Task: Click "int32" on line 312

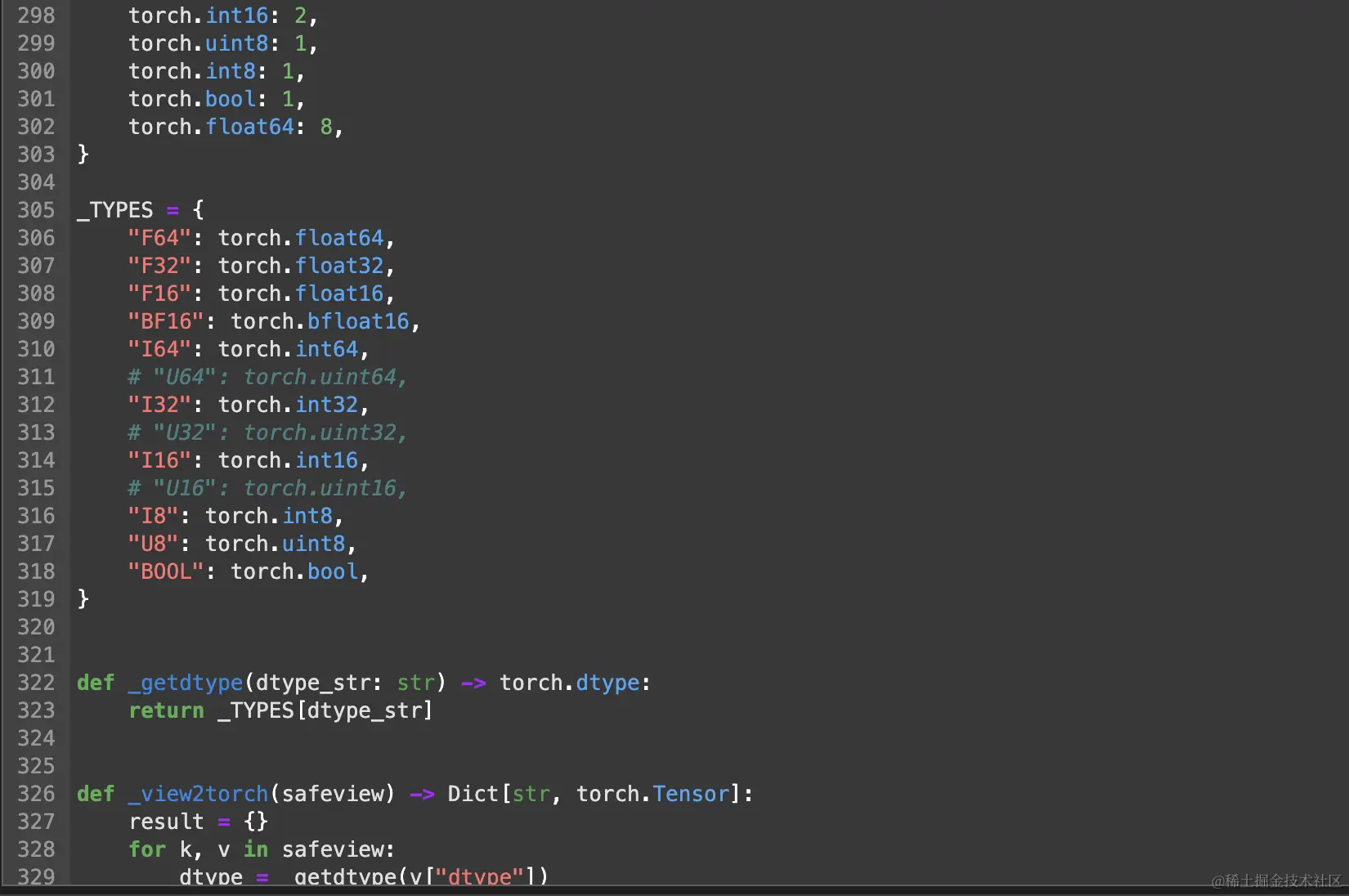Action: (327, 405)
